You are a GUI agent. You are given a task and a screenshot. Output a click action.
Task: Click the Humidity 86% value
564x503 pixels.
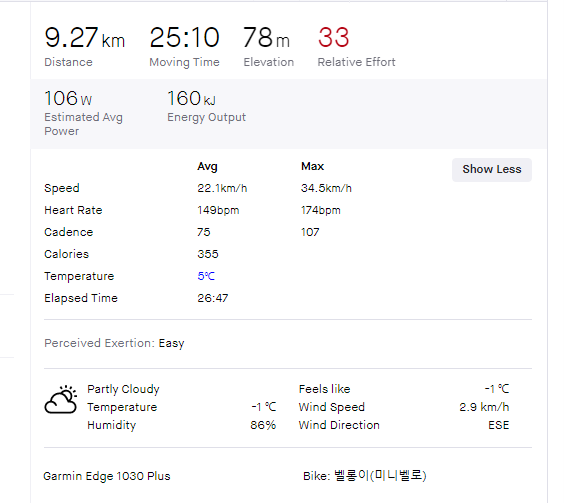(263, 425)
